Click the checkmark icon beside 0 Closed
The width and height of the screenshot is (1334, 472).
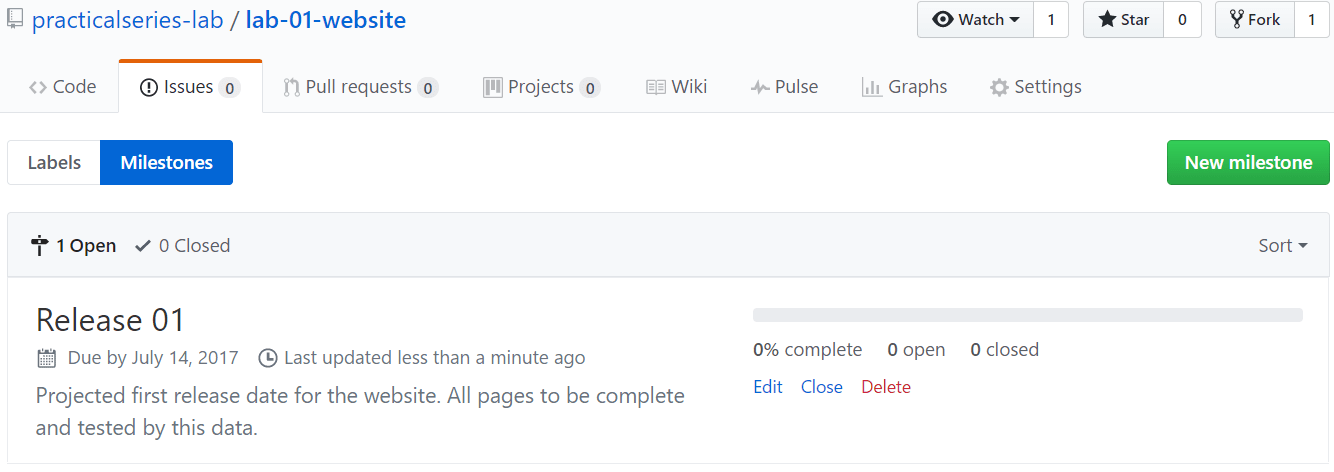[143, 245]
